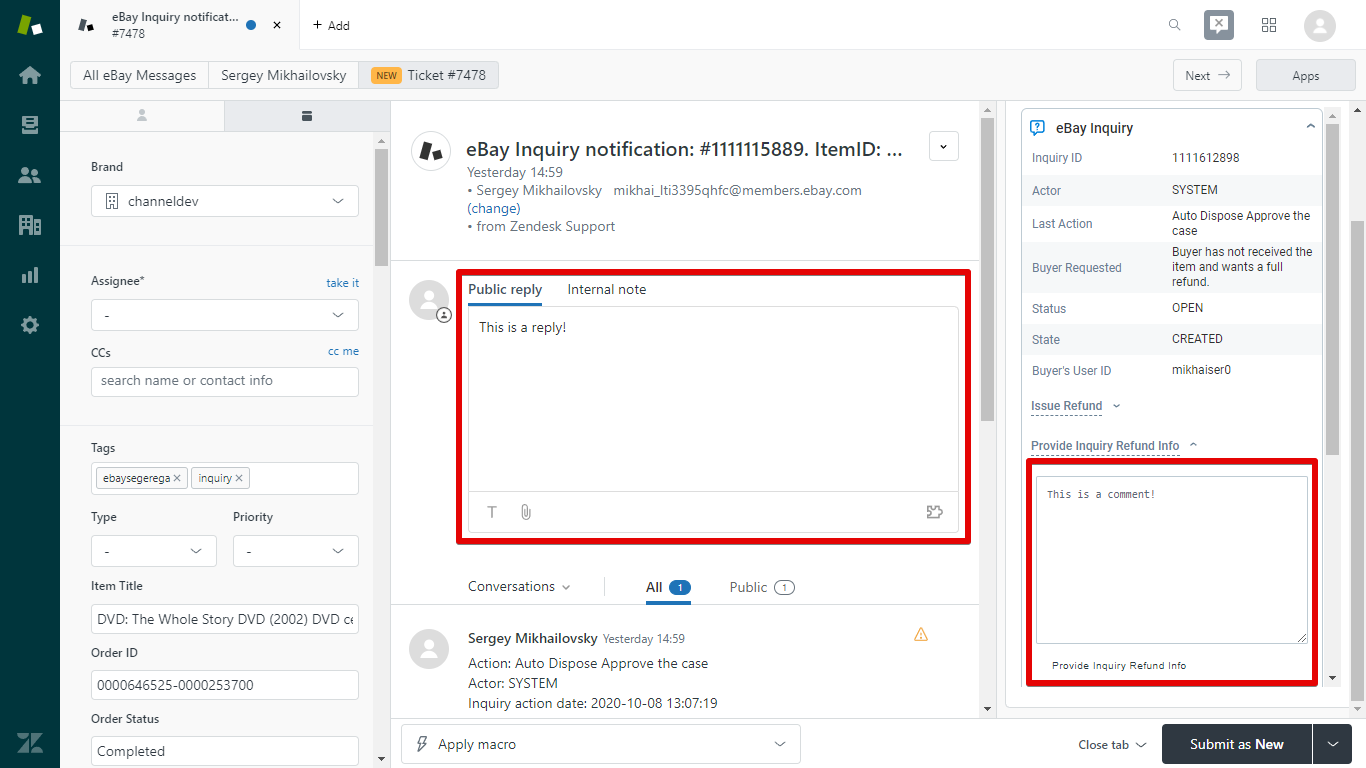The height and width of the screenshot is (768, 1366).
Task: Click the orange warning triangle icon
Action: coord(921,634)
